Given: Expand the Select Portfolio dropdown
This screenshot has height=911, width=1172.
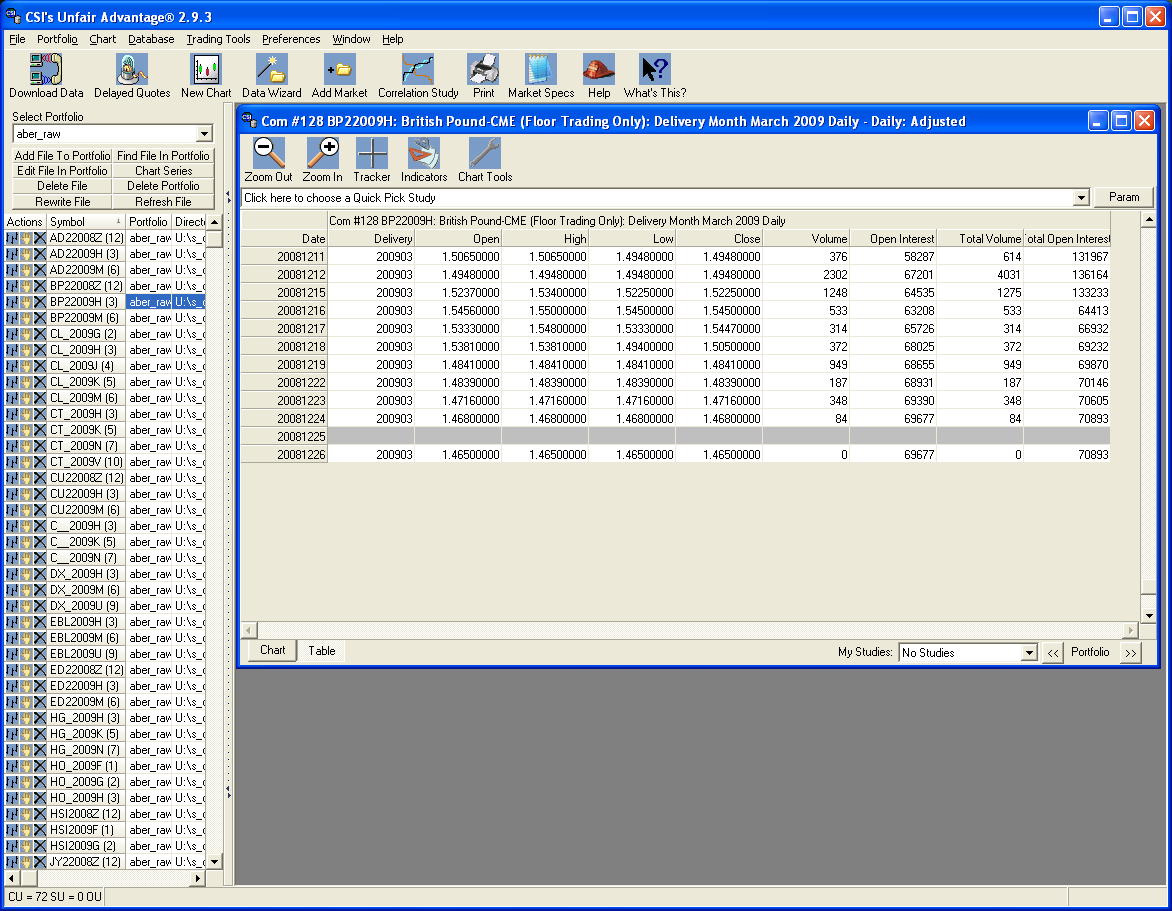Looking at the screenshot, I should point(204,134).
